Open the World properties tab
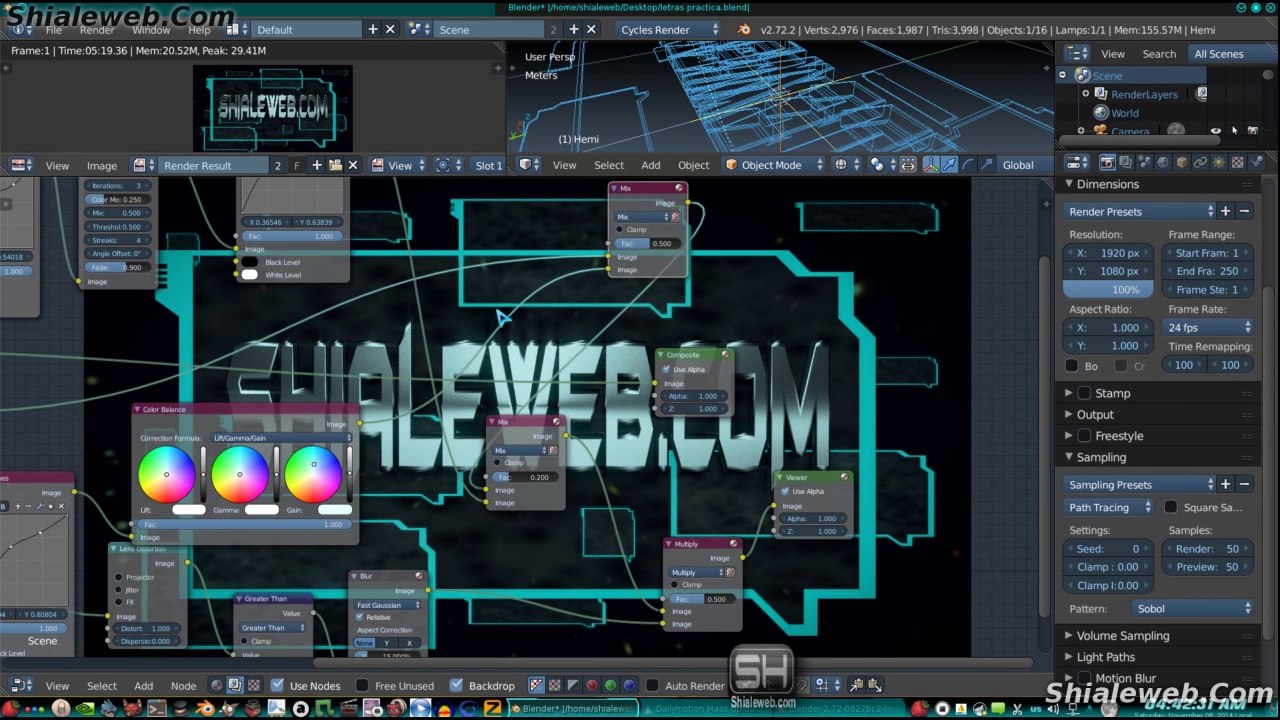1280x720 pixels. [x=1163, y=163]
